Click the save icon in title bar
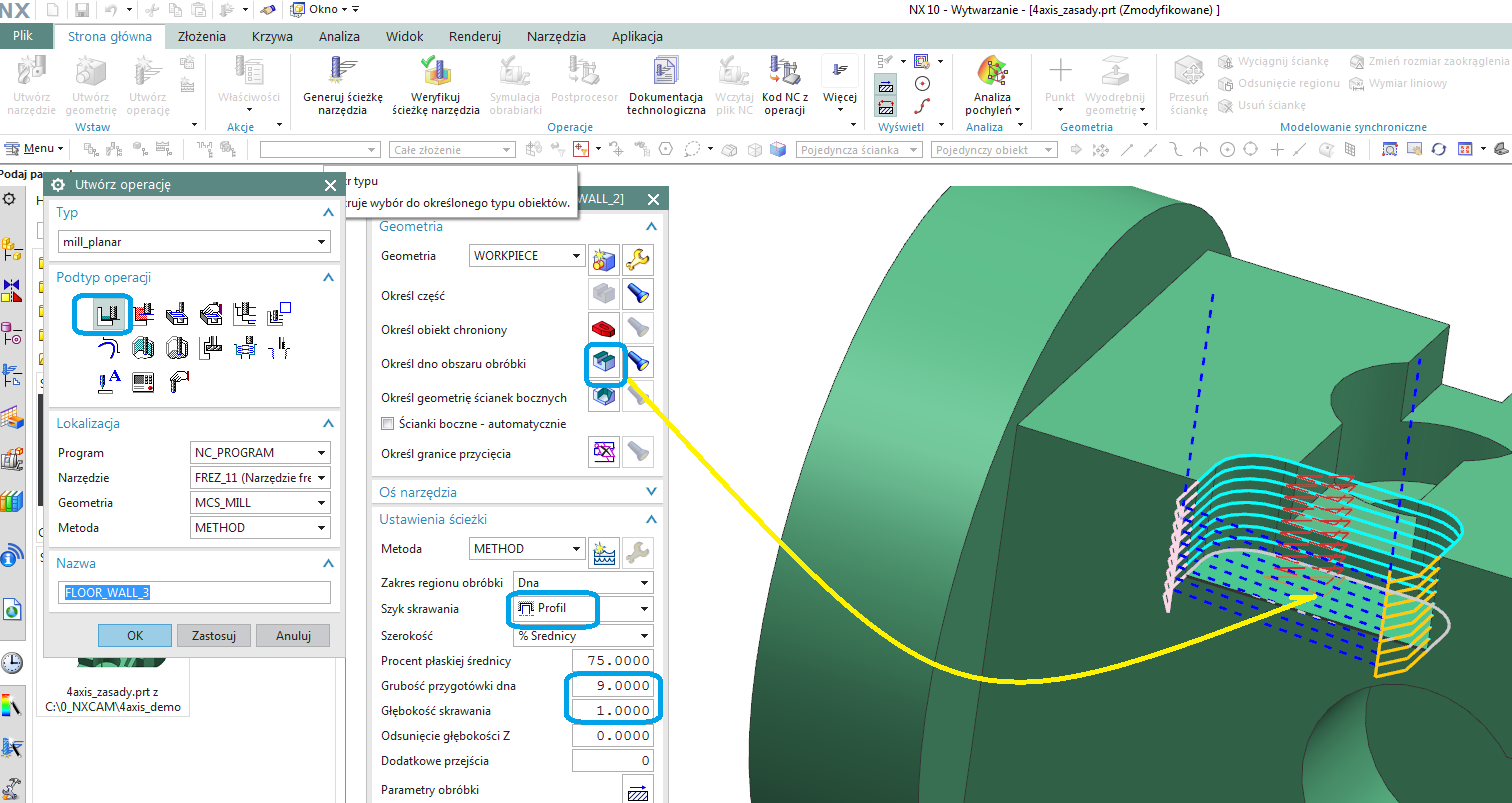 pyautogui.click(x=82, y=9)
